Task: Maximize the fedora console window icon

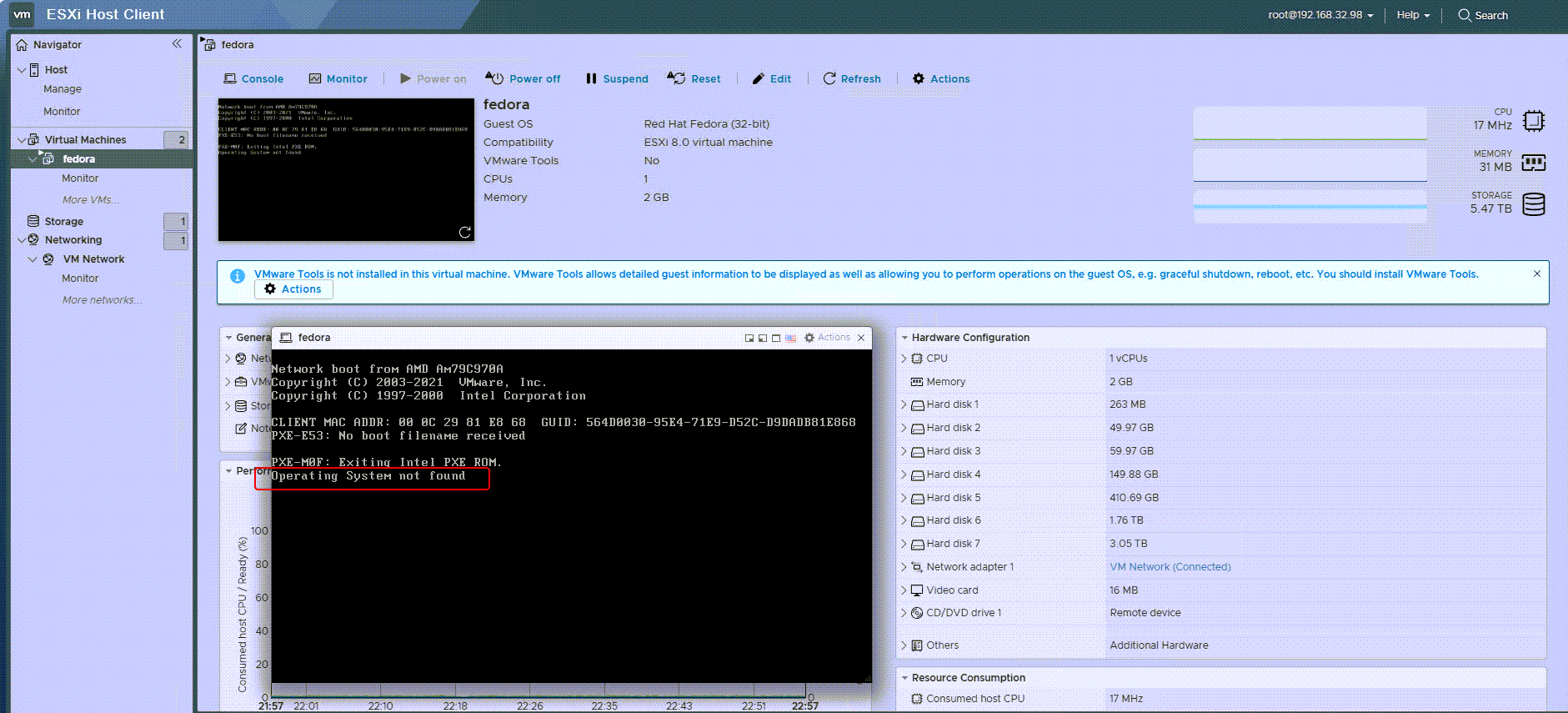Action: pyautogui.click(x=776, y=338)
